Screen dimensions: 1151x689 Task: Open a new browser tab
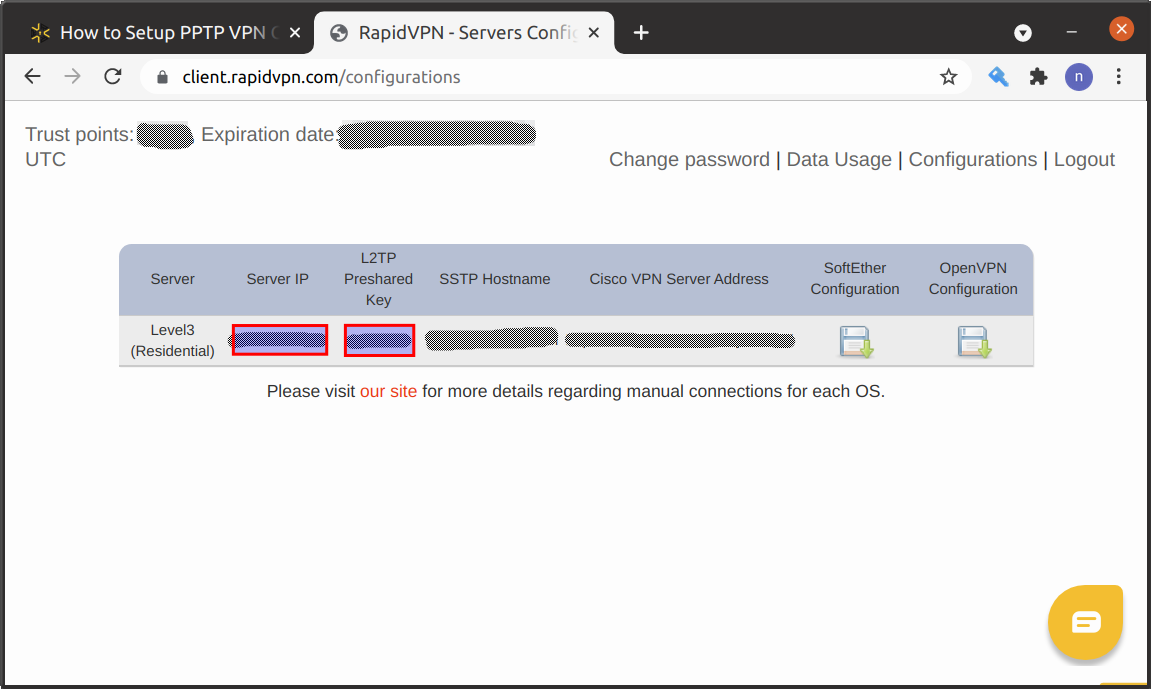point(641,32)
